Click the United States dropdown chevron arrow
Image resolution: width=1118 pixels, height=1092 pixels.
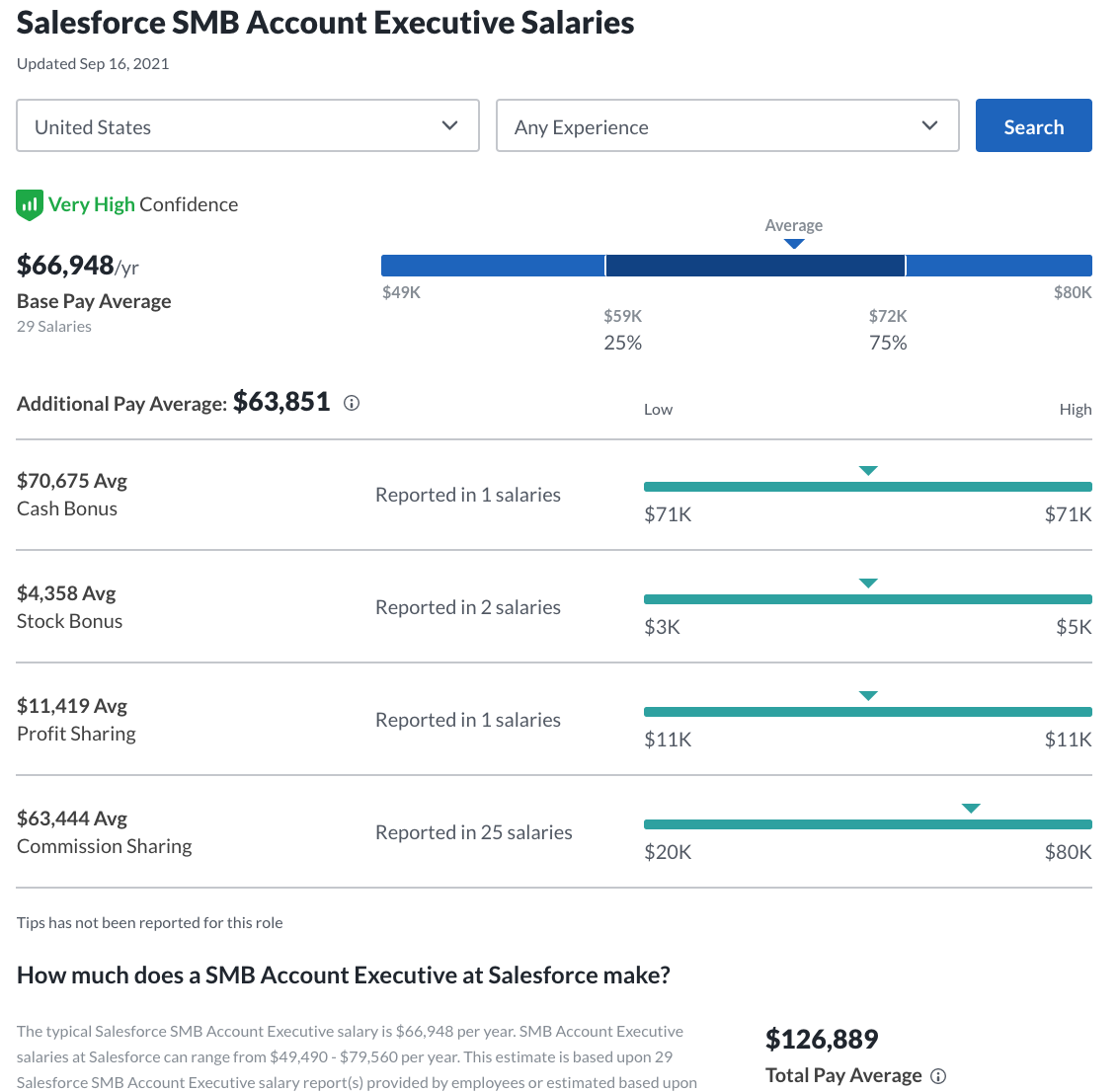pyautogui.click(x=450, y=125)
